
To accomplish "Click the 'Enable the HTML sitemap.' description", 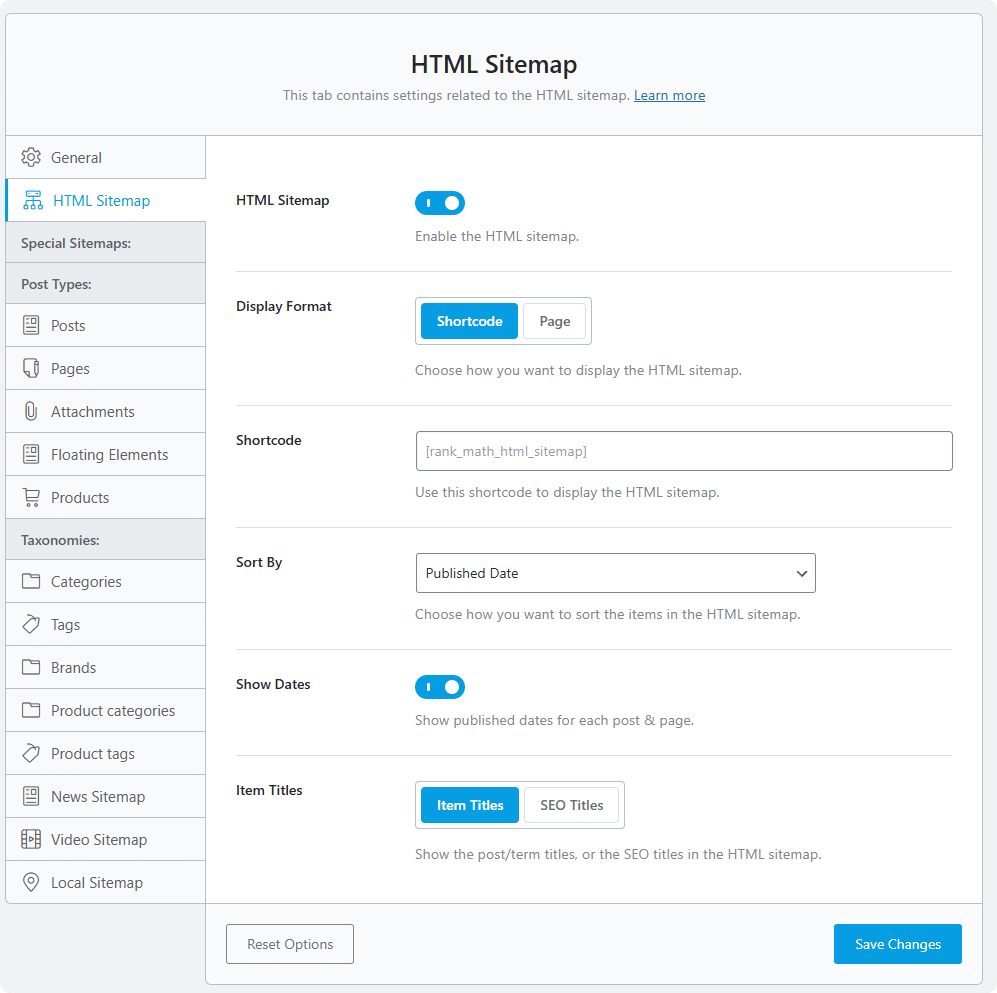I will 497,236.
